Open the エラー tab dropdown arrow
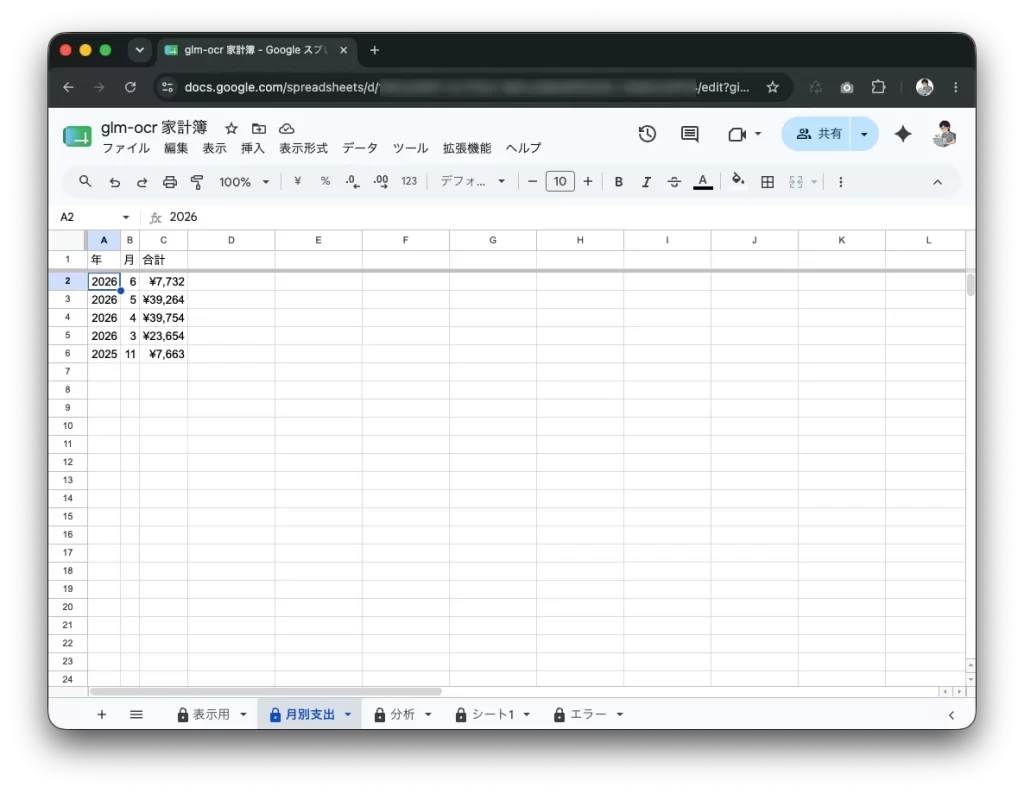 pyautogui.click(x=620, y=715)
